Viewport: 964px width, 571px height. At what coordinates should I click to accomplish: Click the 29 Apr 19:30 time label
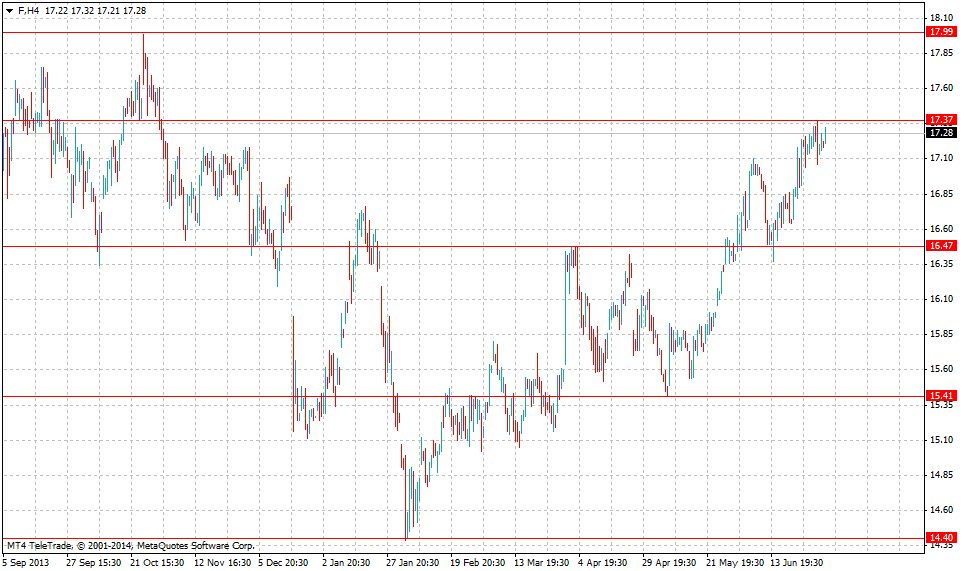click(x=669, y=562)
